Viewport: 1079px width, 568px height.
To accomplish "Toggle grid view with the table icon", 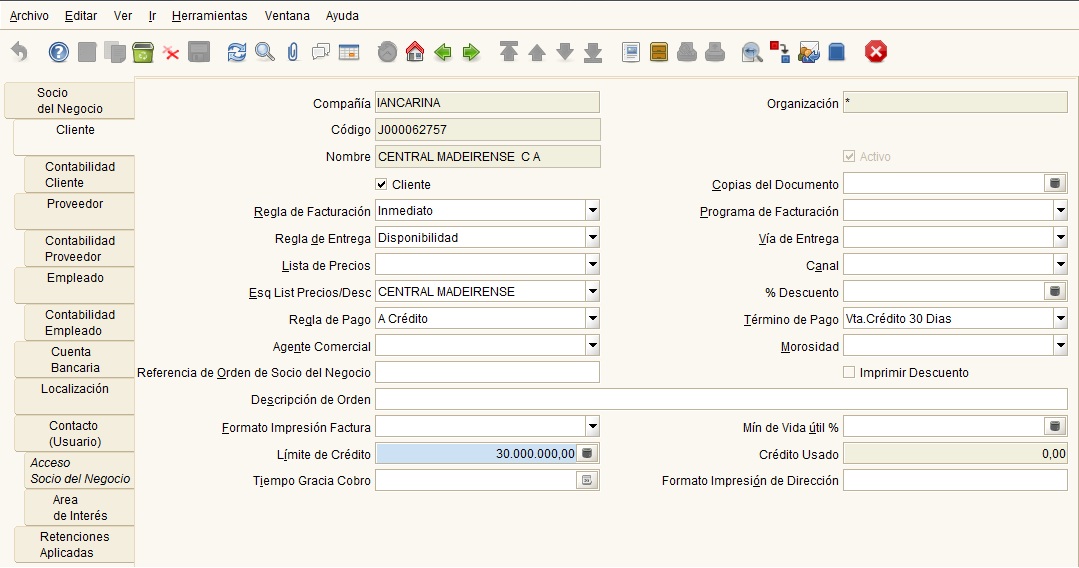I will [349, 52].
